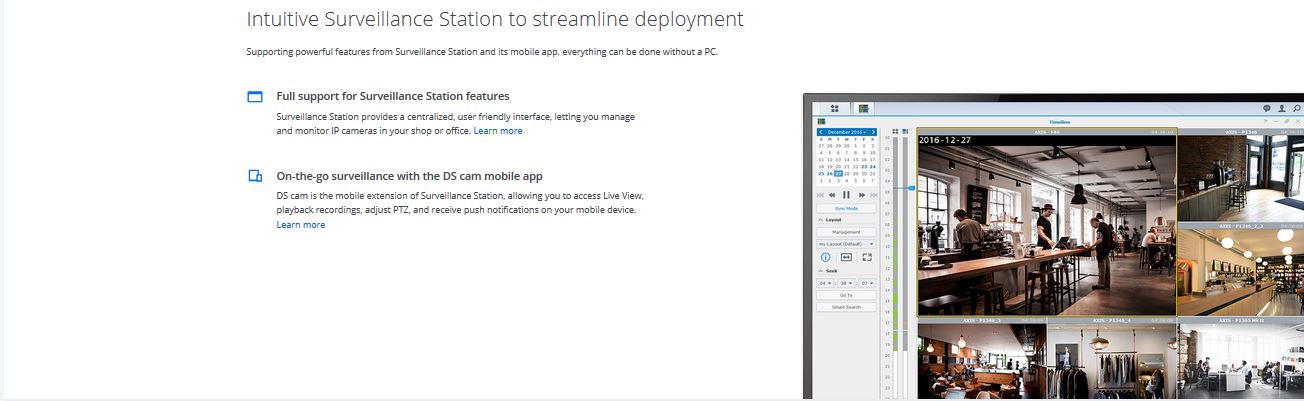The width and height of the screenshot is (1304, 401).
Task: Open the my Layout (Default) dropdown
Action: coord(847,244)
